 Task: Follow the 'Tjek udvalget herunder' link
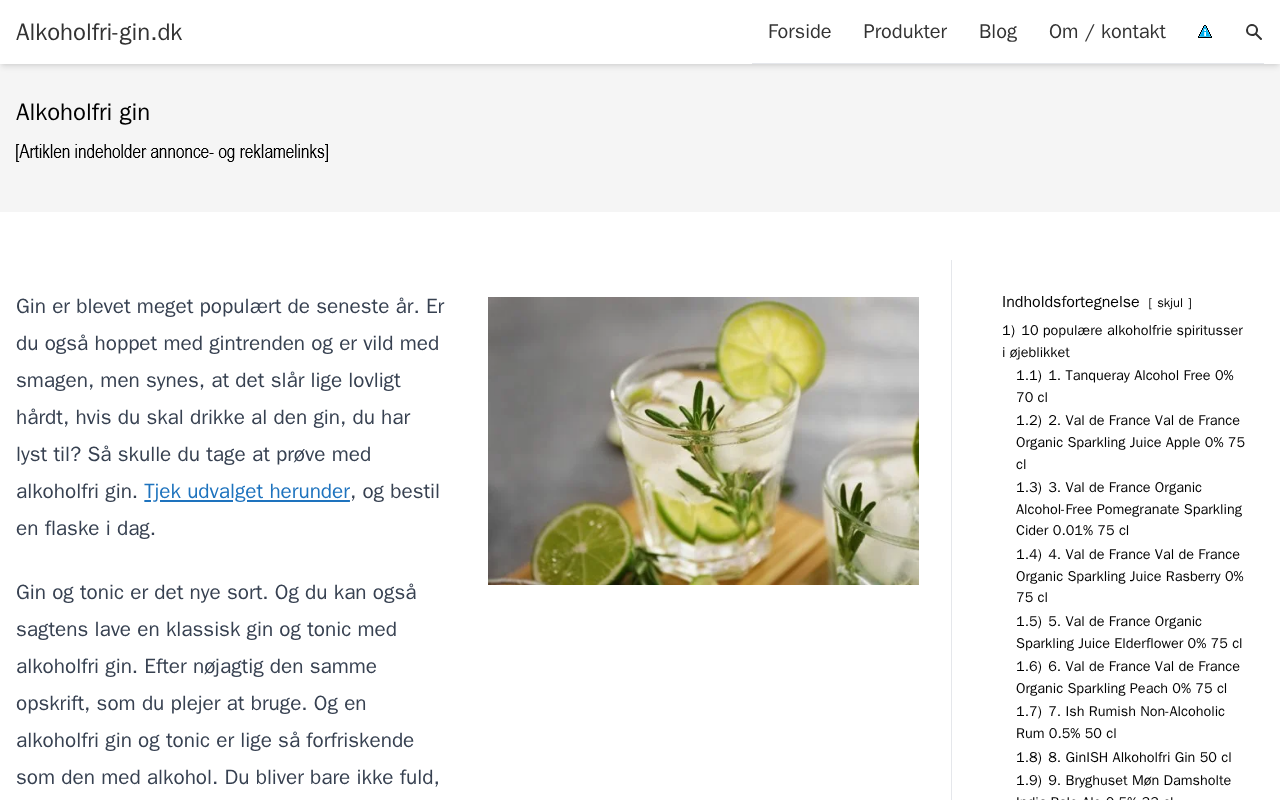(247, 491)
